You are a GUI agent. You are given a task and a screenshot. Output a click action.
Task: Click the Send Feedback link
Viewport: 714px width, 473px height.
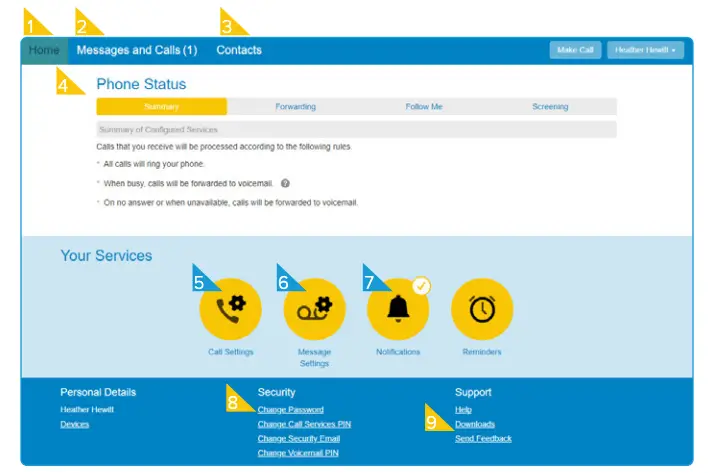tap(483, 439)
